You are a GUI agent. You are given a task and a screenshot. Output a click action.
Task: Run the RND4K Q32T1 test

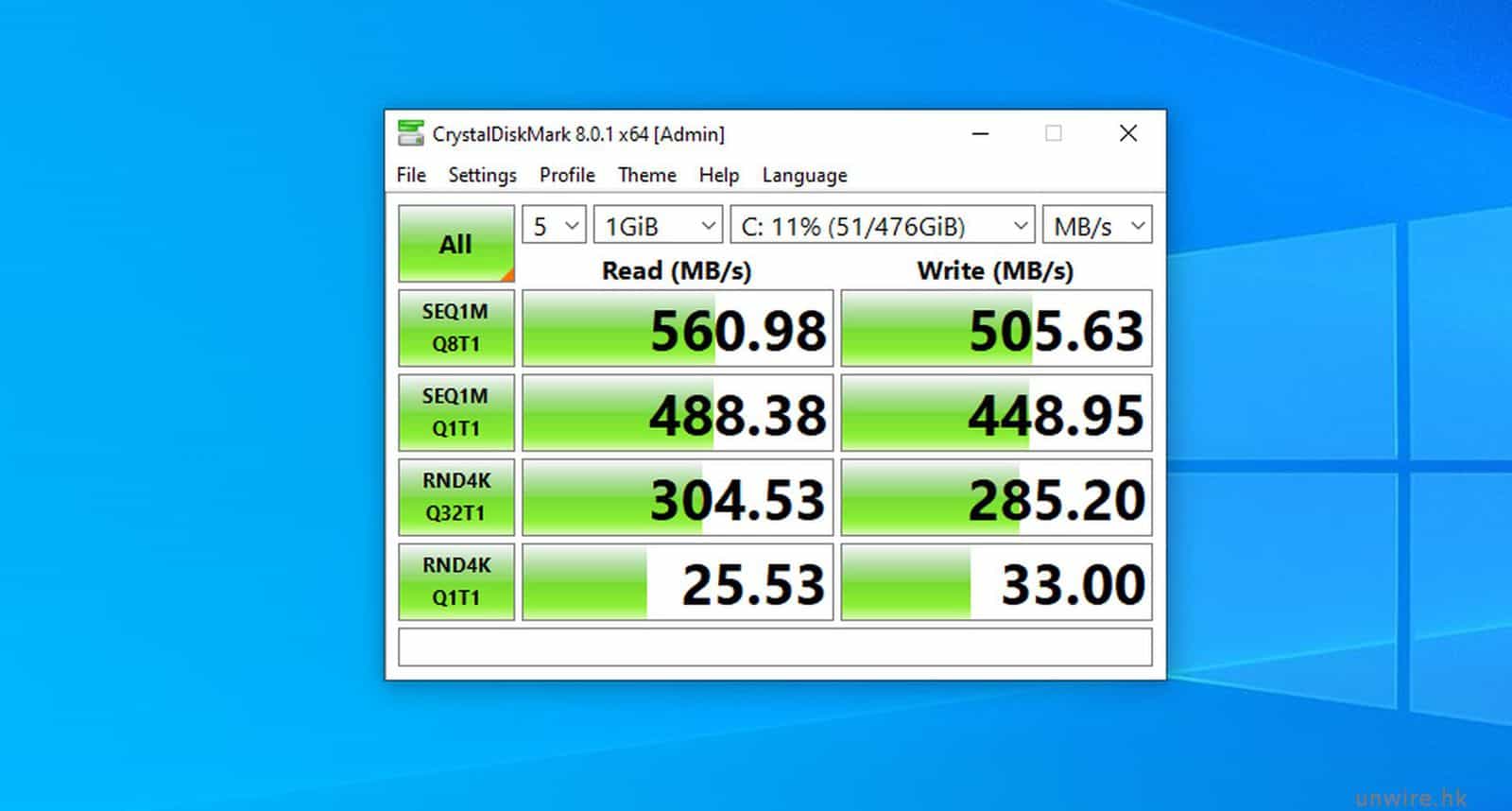tap(455, 497)
